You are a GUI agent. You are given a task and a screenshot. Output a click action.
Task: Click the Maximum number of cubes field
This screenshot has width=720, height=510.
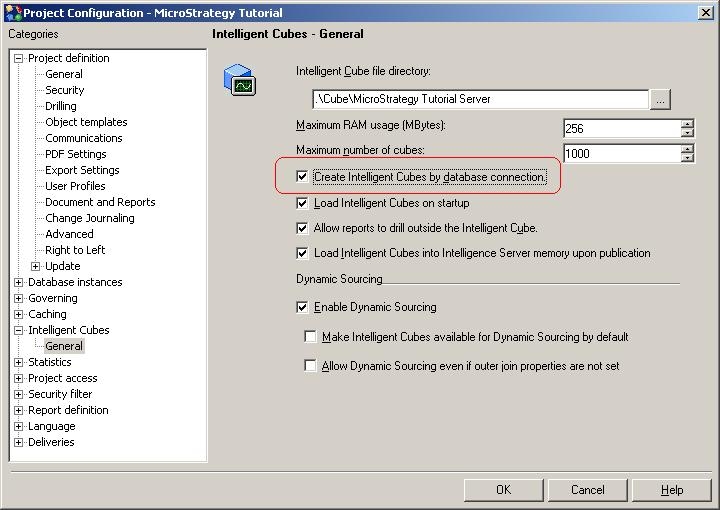tap(622, 154)
